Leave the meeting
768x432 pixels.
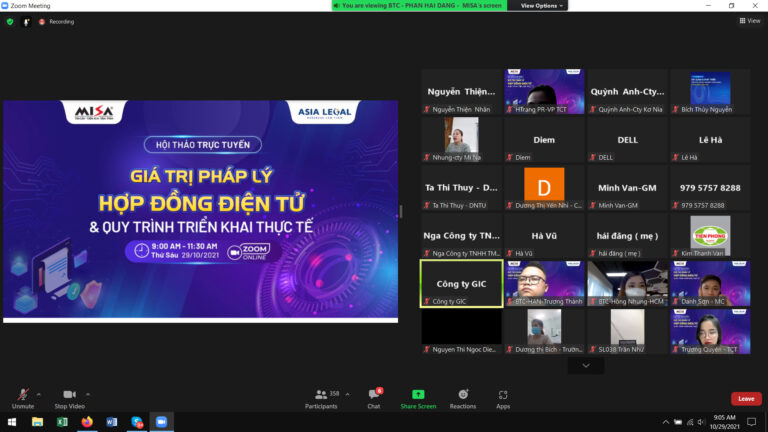[x=745, y=398]
